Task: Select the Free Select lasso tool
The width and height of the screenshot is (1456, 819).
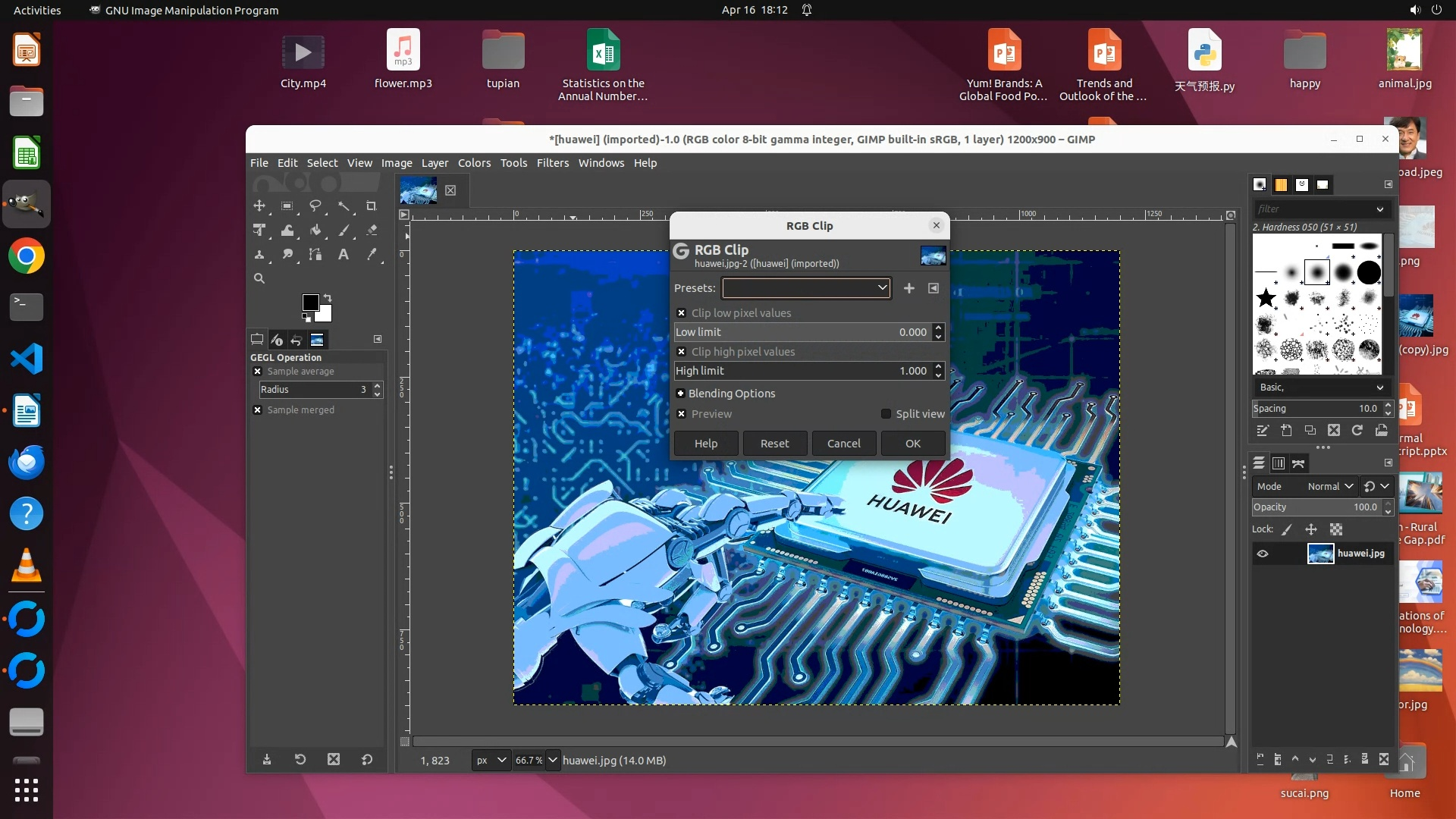Action: pos(315,206)
